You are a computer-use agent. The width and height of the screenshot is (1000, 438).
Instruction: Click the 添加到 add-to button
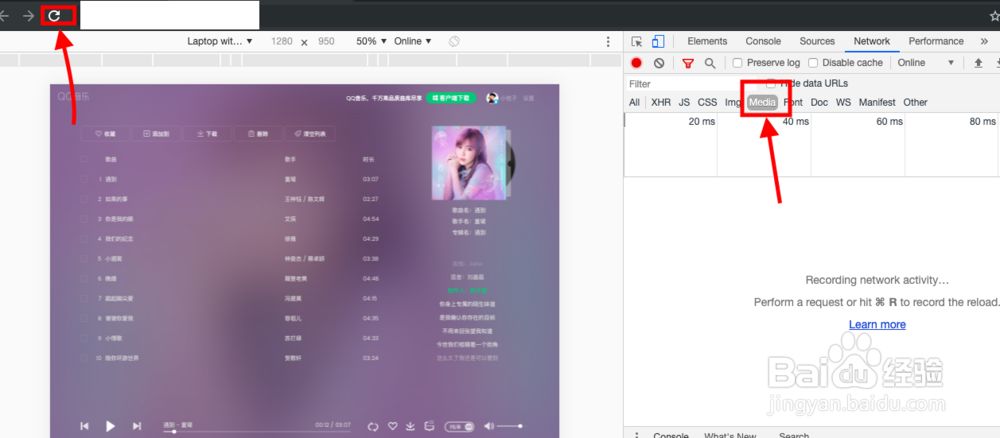[156, 134]
